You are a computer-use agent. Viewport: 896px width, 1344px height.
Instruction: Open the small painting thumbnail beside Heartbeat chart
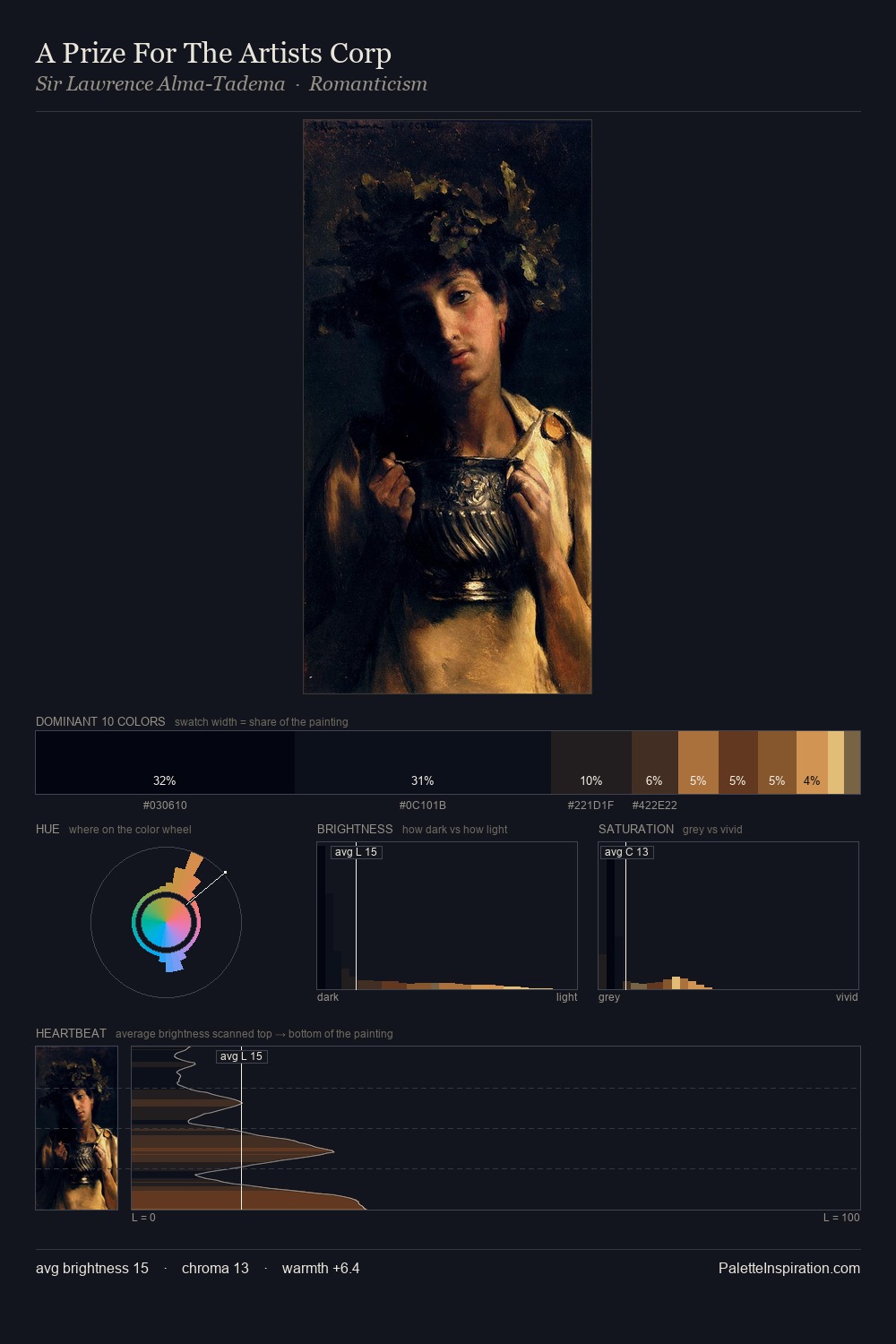point(76,1128)
